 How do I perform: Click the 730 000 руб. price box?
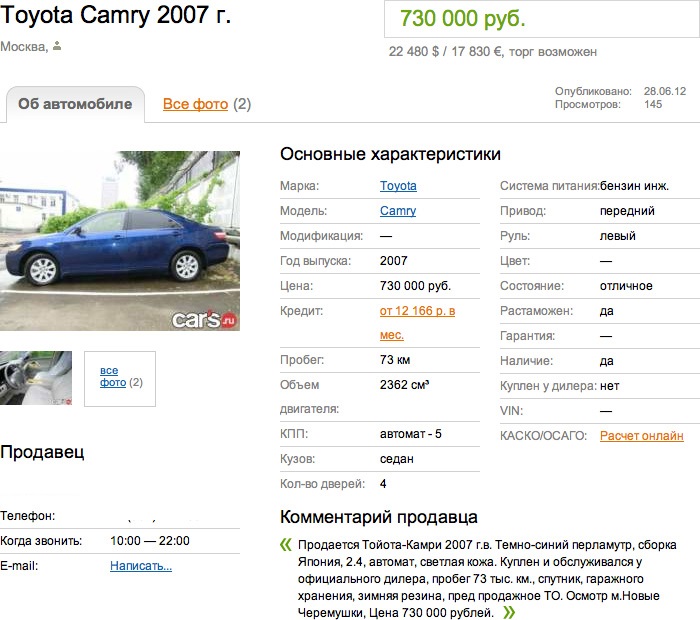[x=542, y=19]
